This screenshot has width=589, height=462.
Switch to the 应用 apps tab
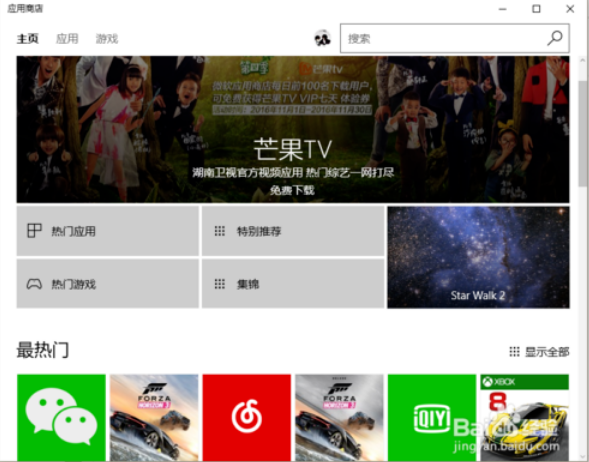click(x=67, y=38)
